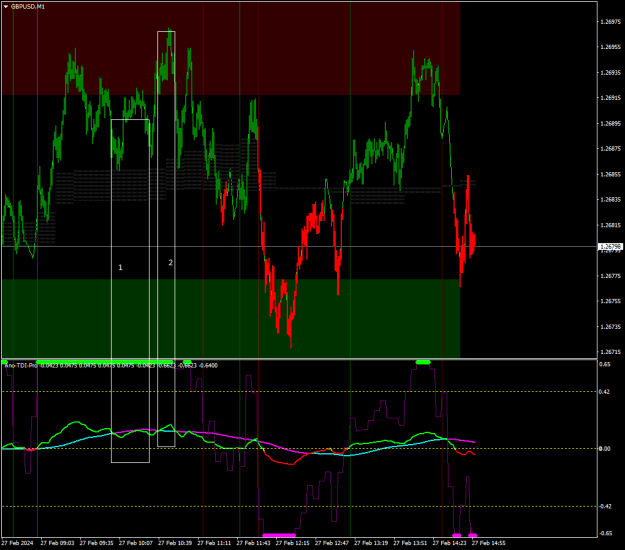Click the Ano-TDI-Pro indicator label
This screenshot has width=625, height=550.
(21, 365)
